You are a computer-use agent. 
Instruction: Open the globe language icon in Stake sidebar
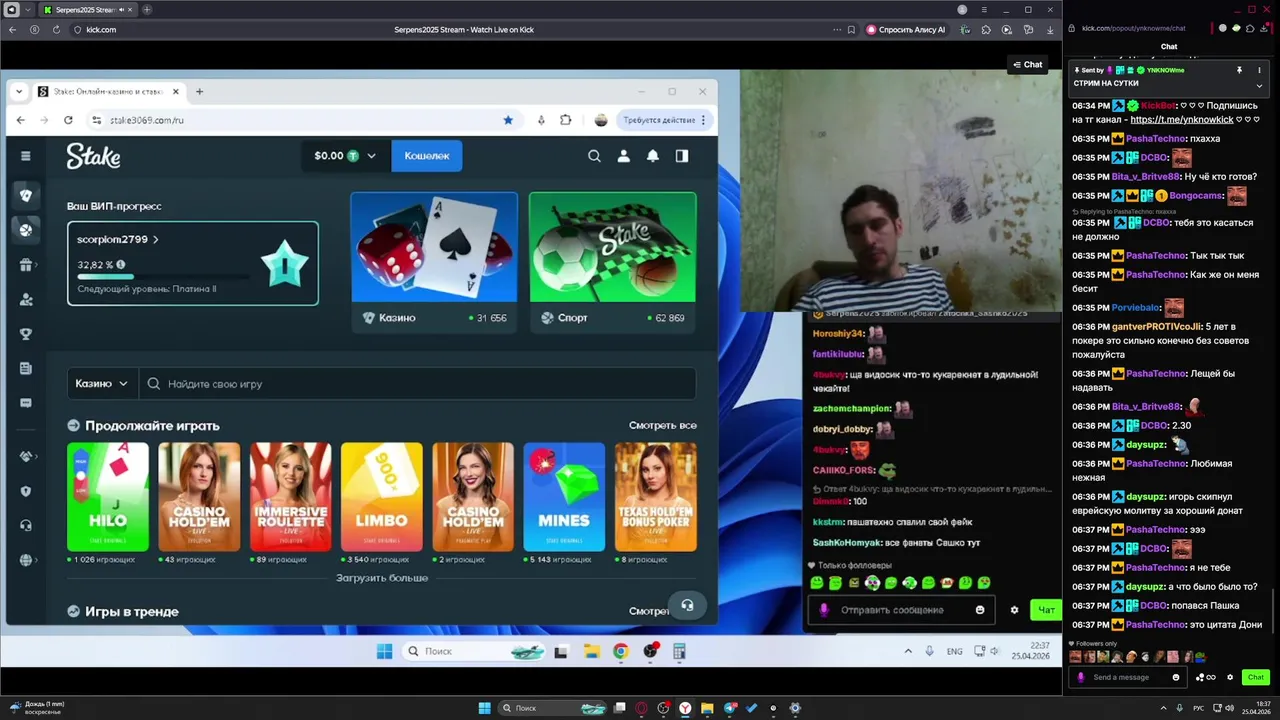coord(26,560)
